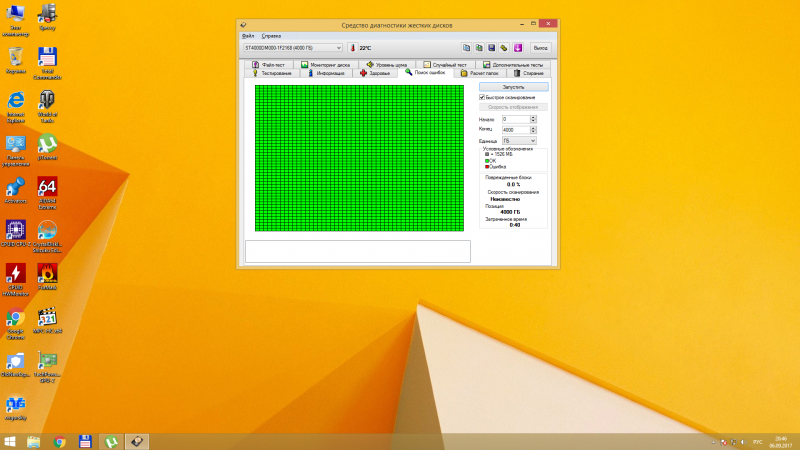The width and height of the screenshot is (800, 450).
Task: Launch FurMark desktop shortcut
Action: pyautogui.click(x=47, y=277)
